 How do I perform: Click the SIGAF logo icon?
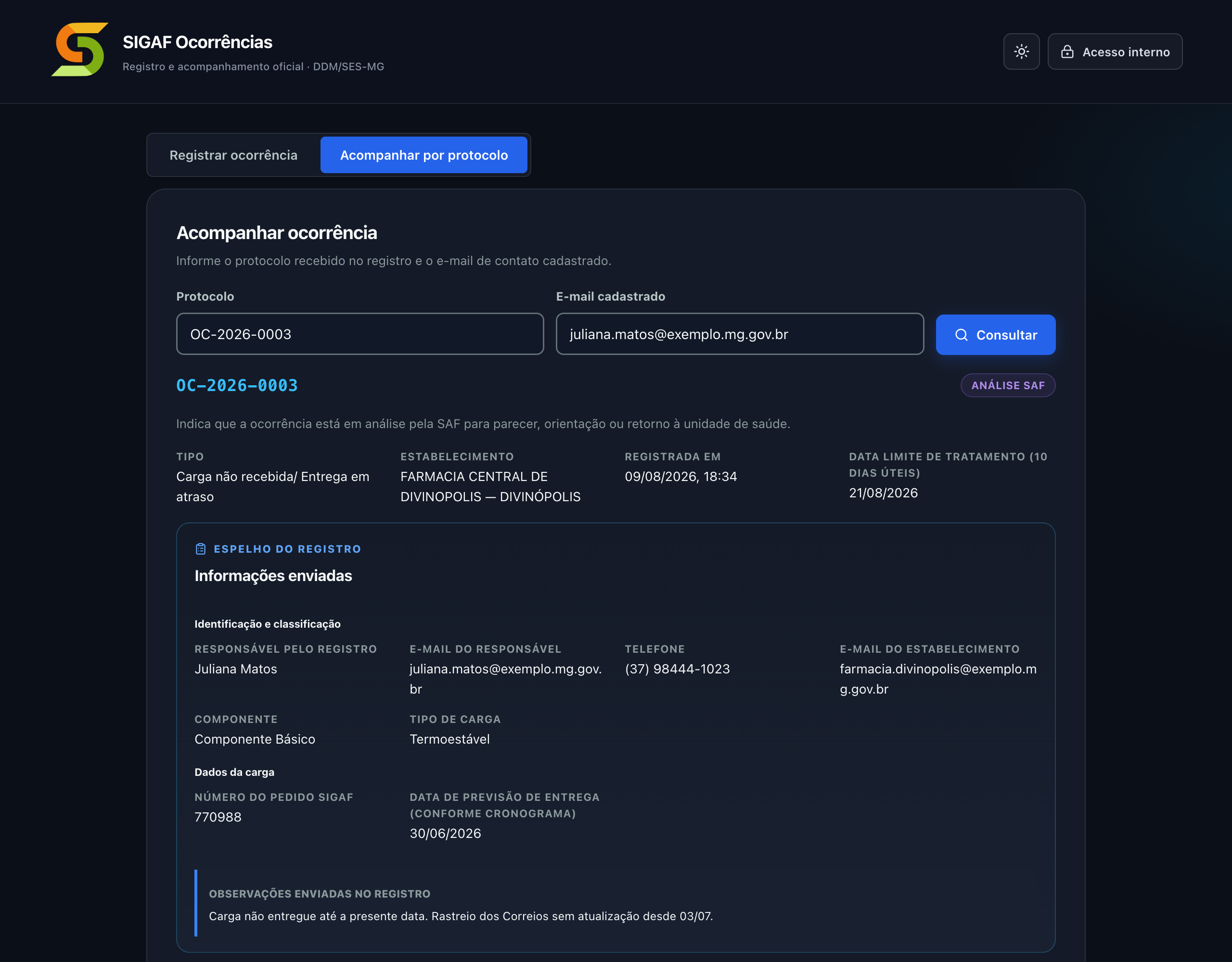tap(79, 50)
